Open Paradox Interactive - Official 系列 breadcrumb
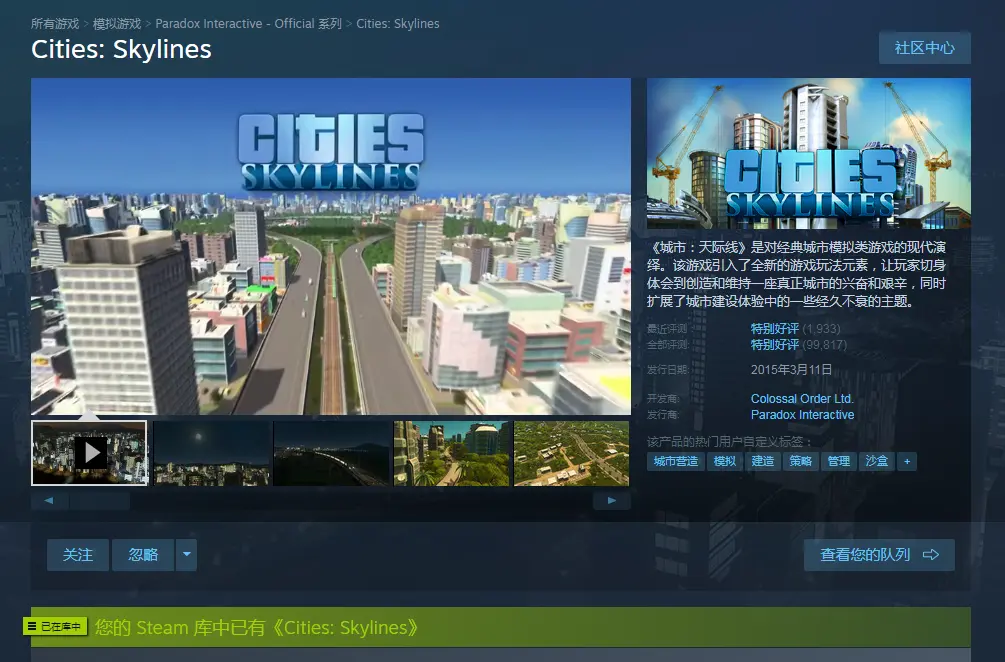Viewport: 1005px width, 662px height. (248, 24)
